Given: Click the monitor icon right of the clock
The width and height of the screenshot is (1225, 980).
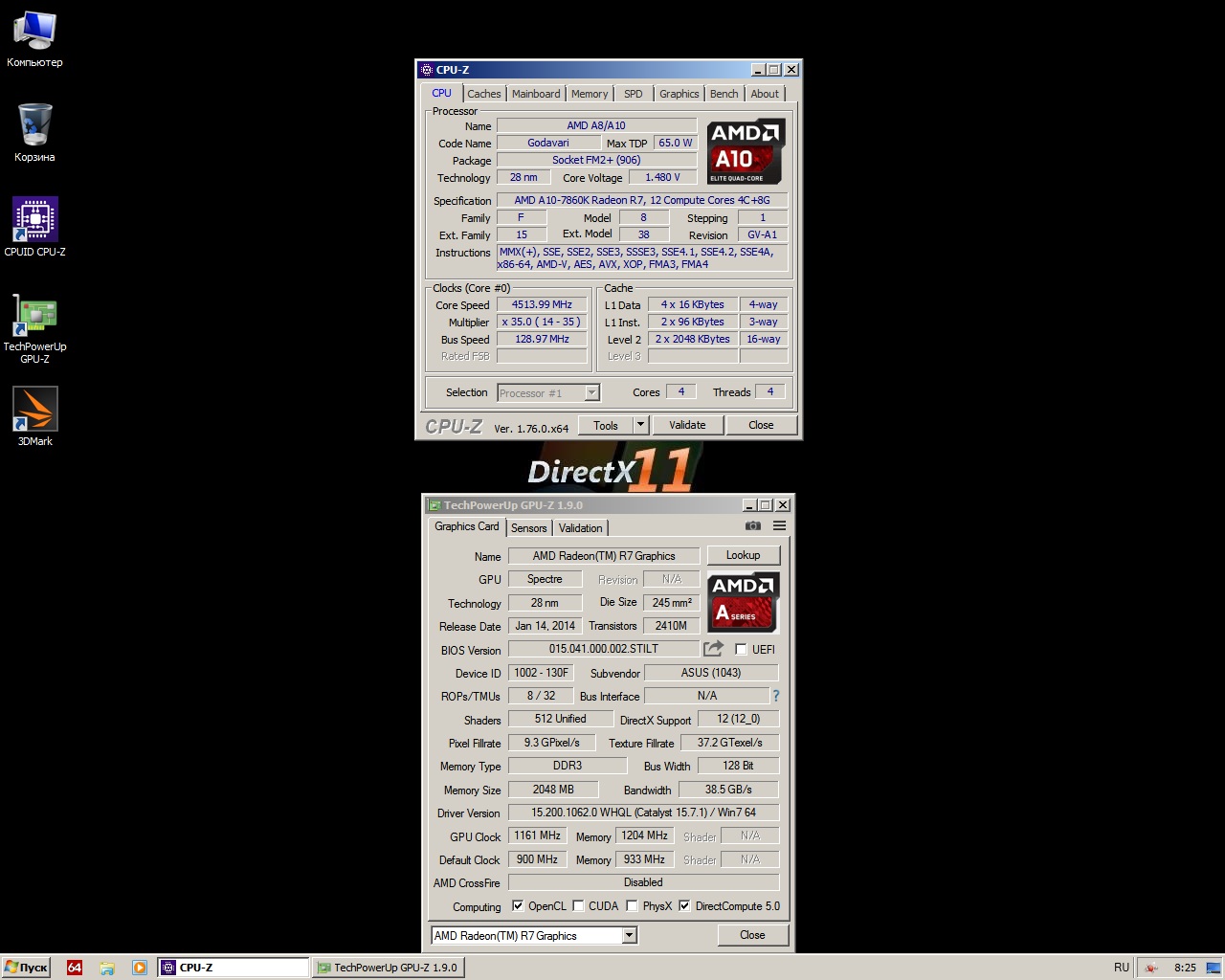Looking at the screenshot, I should [x=1213, y=968].
